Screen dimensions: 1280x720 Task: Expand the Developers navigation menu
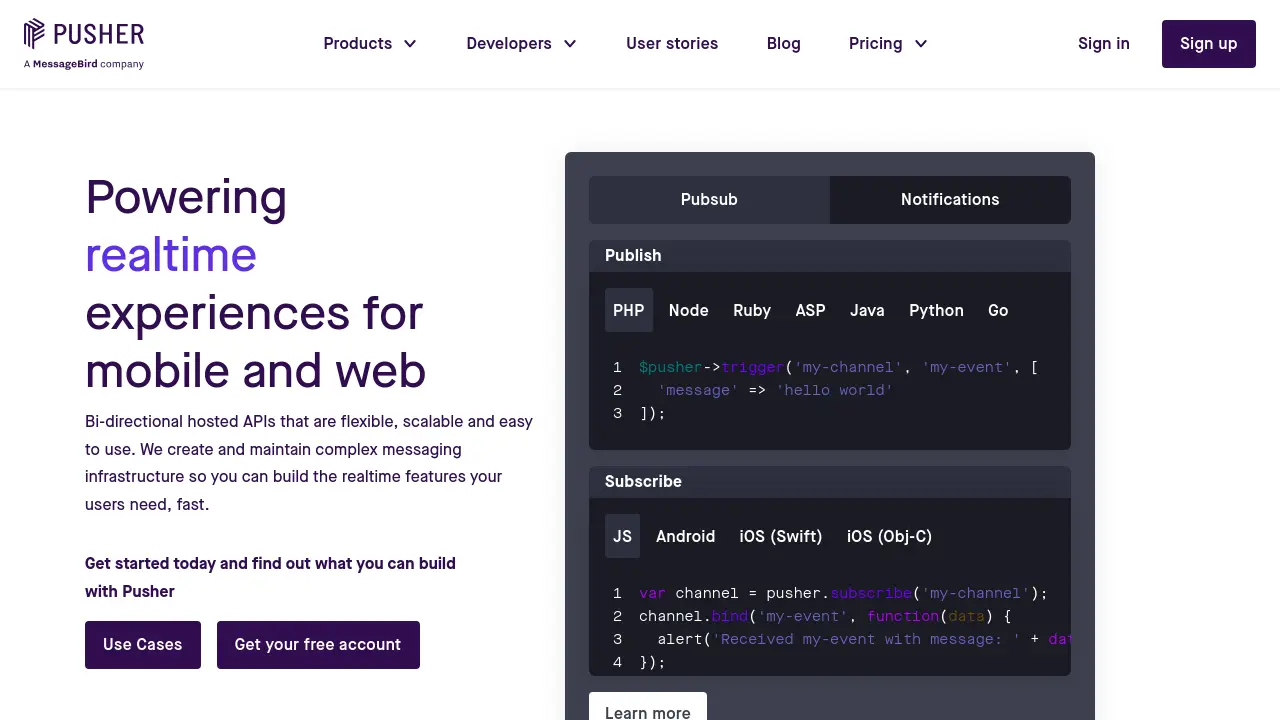521,43
